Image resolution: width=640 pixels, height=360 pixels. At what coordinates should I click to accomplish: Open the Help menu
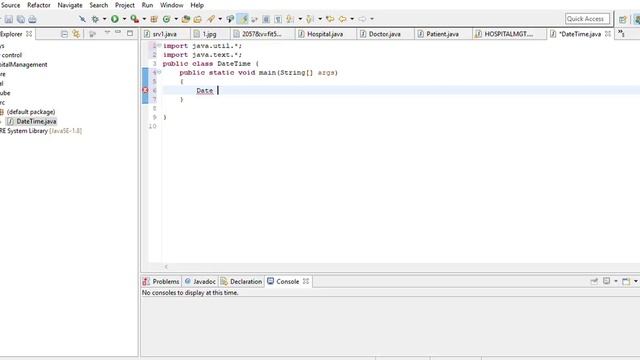[x=197, y=5]
